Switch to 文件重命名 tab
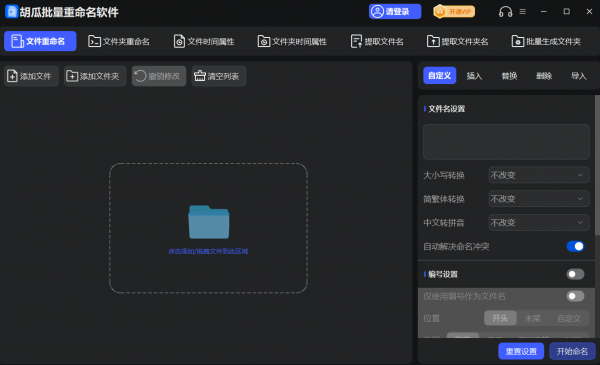Viewport: 600px width, 365px height. point(40,41)
